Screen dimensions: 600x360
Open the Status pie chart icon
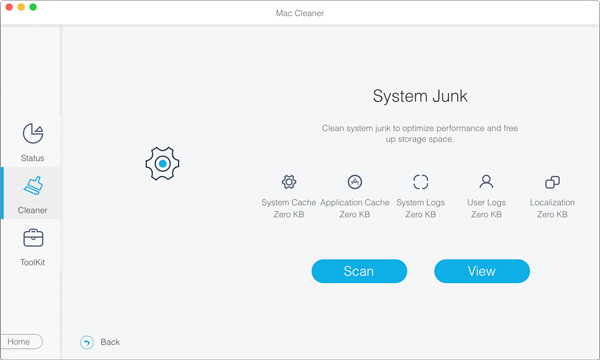33,134
